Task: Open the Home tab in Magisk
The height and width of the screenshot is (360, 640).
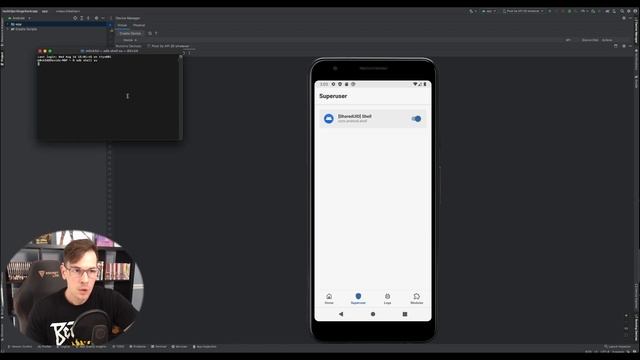Action: point(329,298)
